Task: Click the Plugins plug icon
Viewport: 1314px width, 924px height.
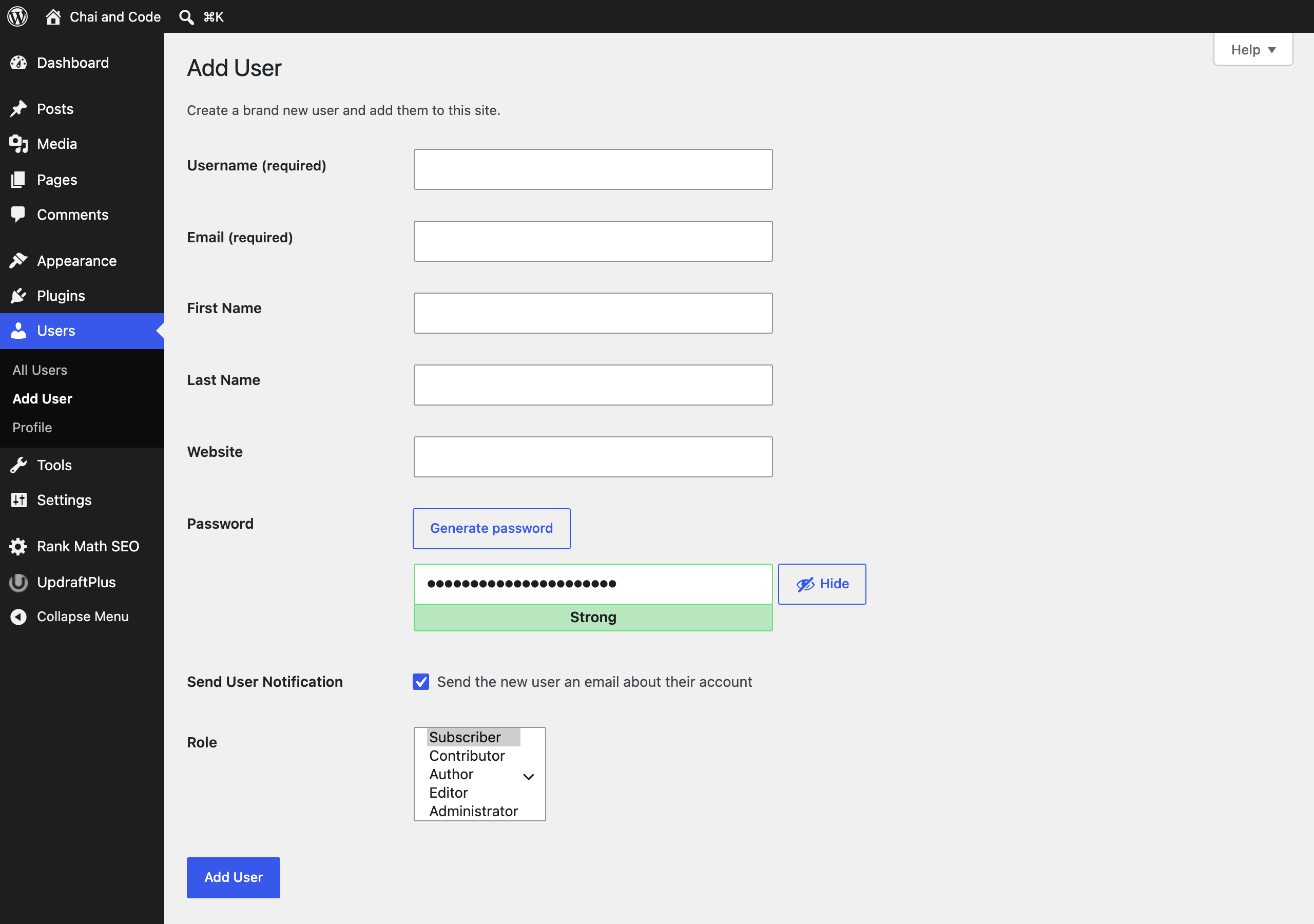Action: 18,296
